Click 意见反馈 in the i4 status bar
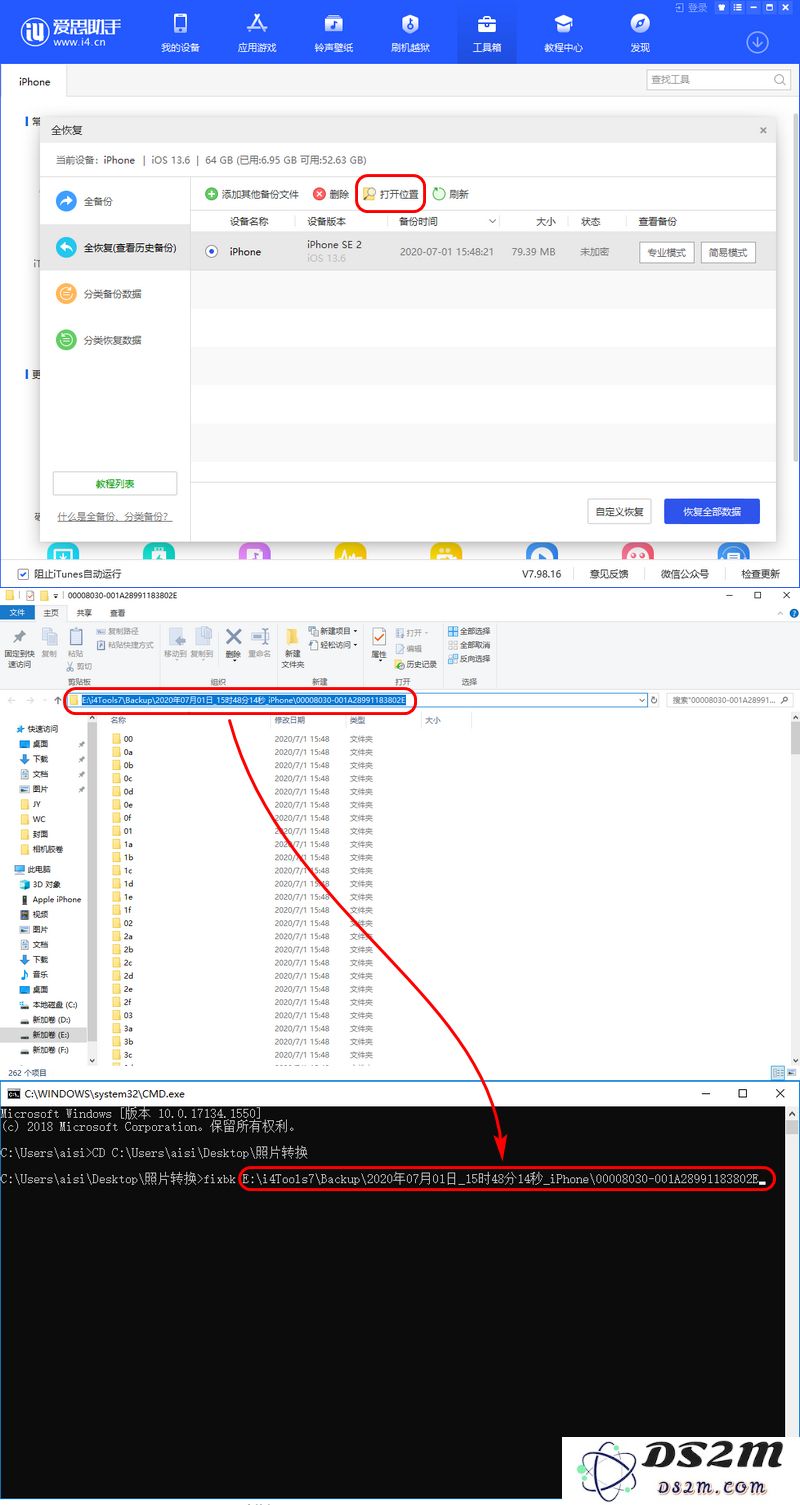Screen dimensions: 800x1505 [609, 574]
